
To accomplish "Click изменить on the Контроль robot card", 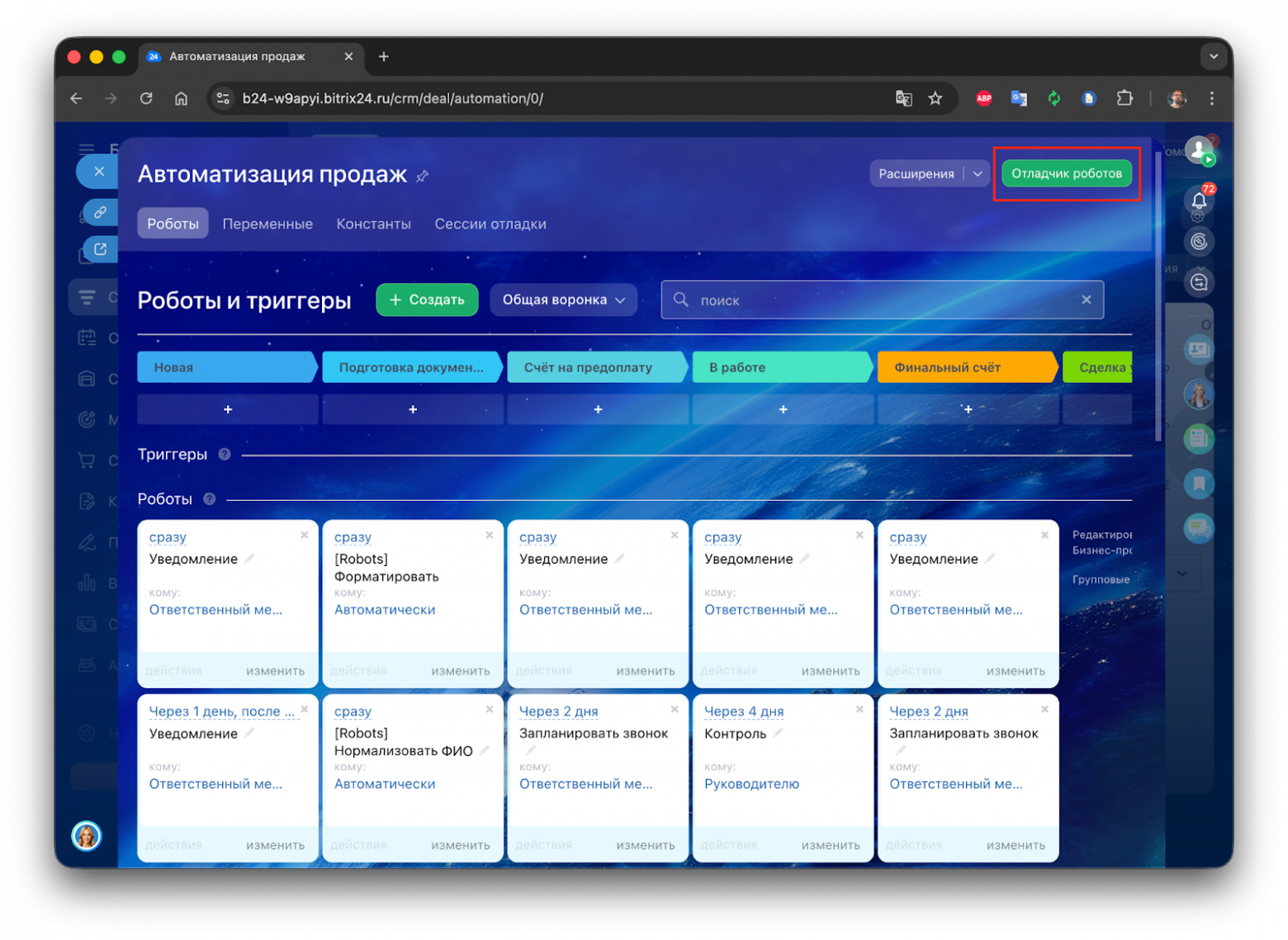I will tap(831, 845).
